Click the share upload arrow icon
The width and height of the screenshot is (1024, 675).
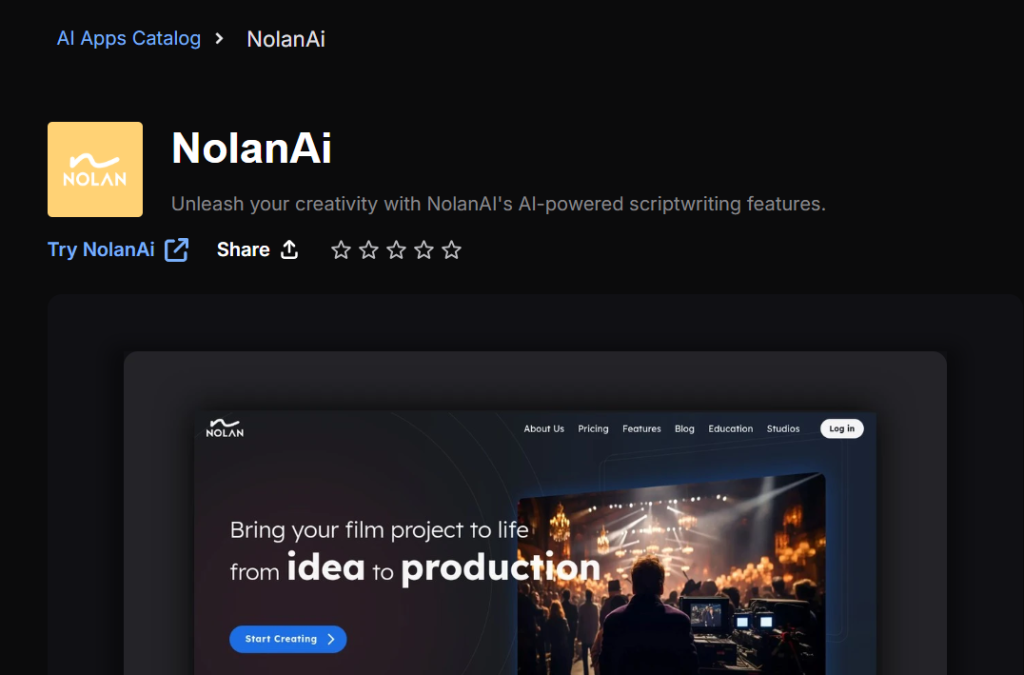pos(289,249)
